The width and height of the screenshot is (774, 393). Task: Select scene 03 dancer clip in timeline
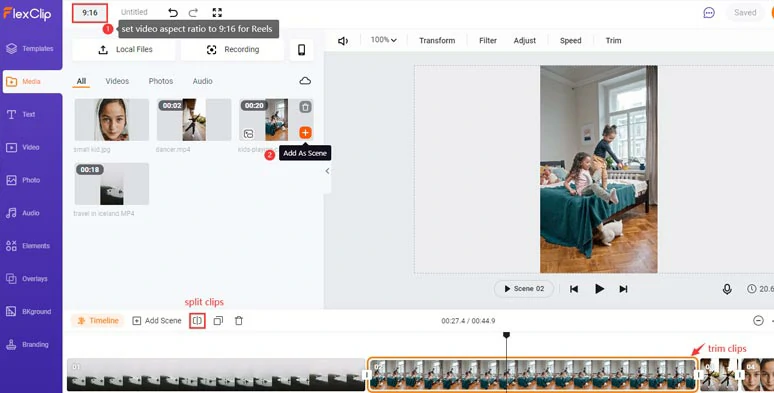pos(719,375)
